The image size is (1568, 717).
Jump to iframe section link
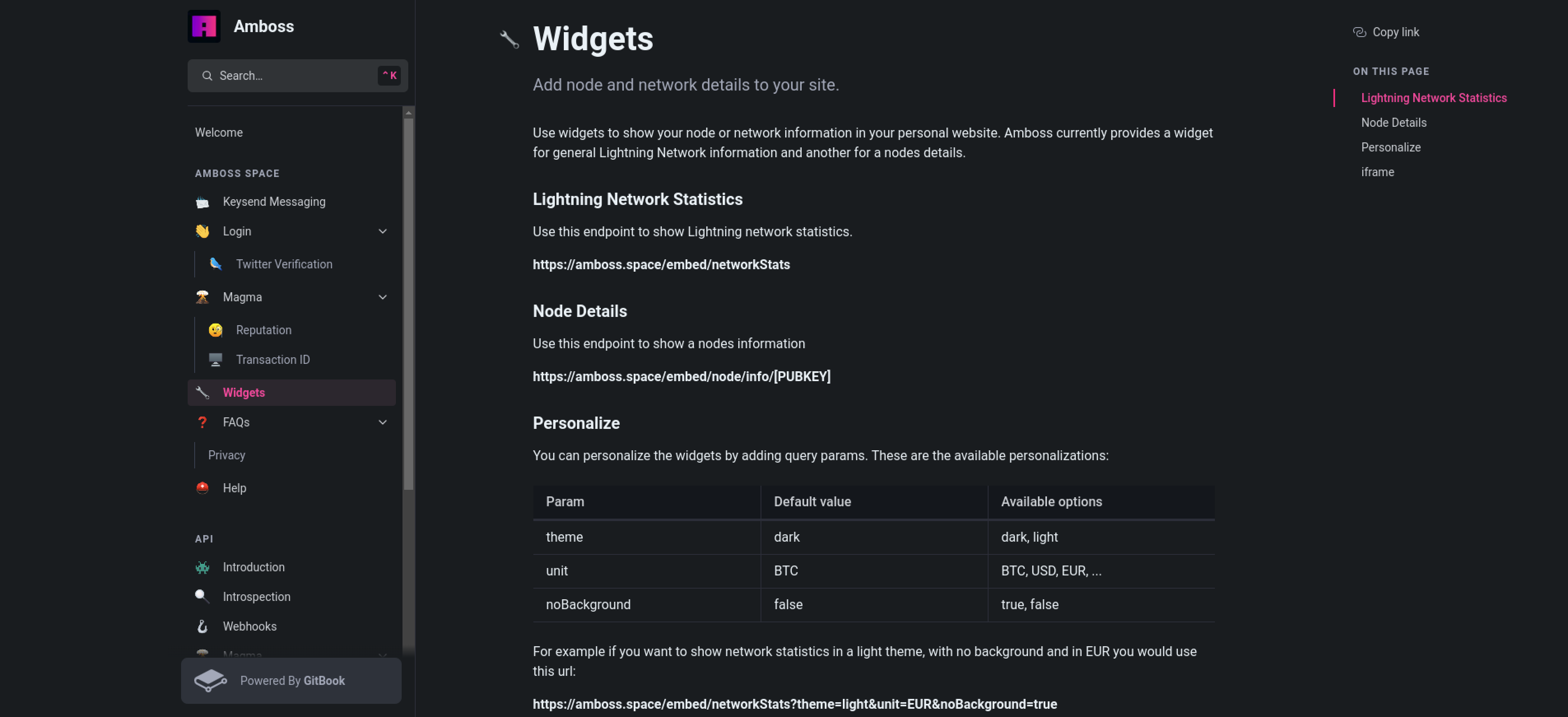(x=1377, y=172)
